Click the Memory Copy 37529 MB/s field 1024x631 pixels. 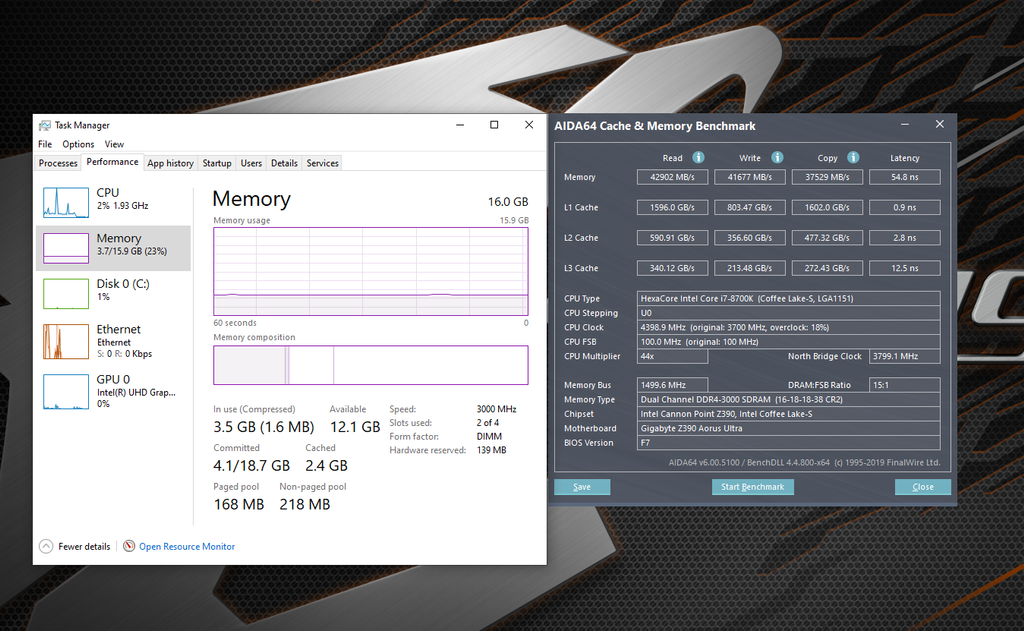[x=827, y=177]
